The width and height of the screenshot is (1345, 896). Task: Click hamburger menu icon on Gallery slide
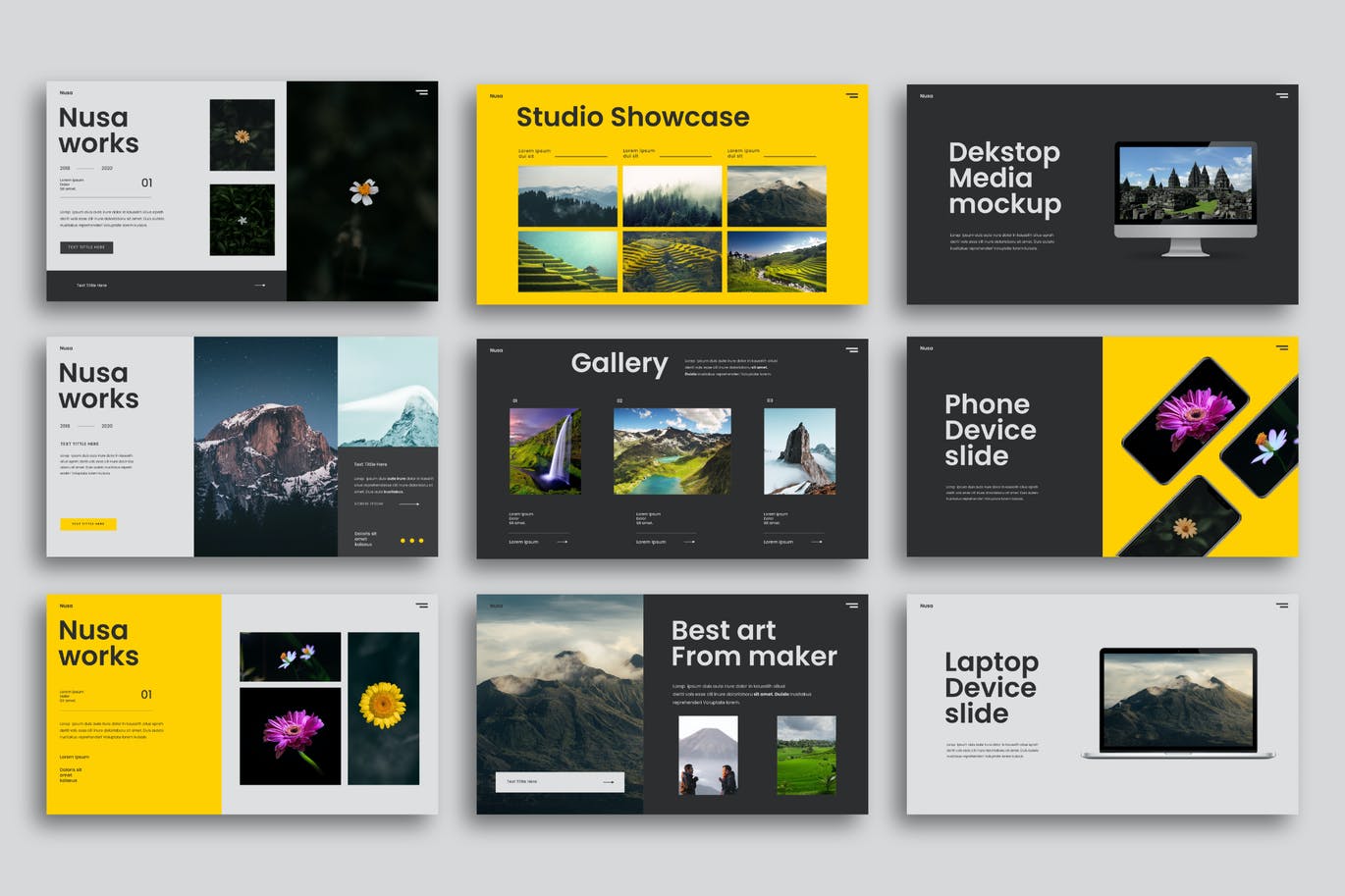click(851, 349)
